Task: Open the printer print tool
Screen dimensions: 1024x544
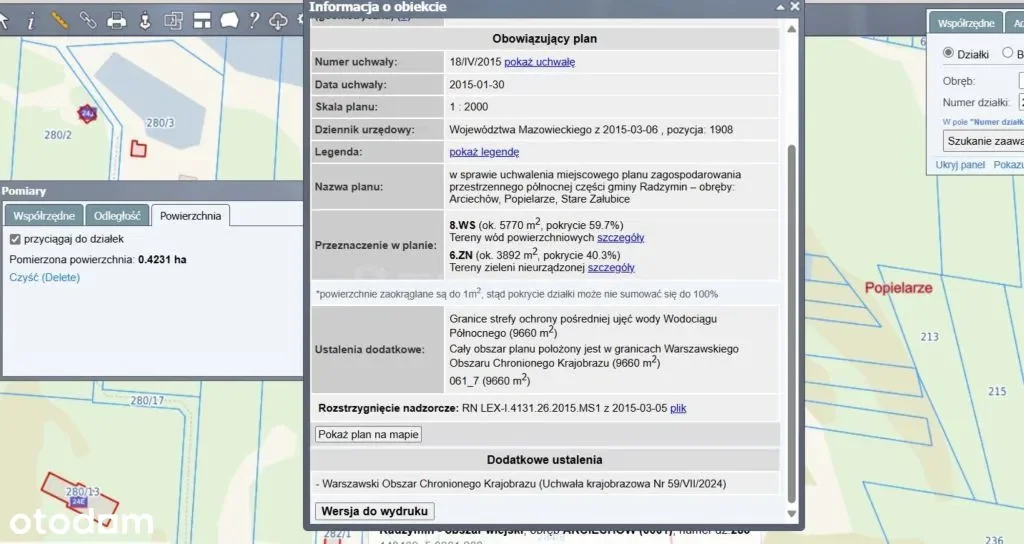Action: click(117, 20)
